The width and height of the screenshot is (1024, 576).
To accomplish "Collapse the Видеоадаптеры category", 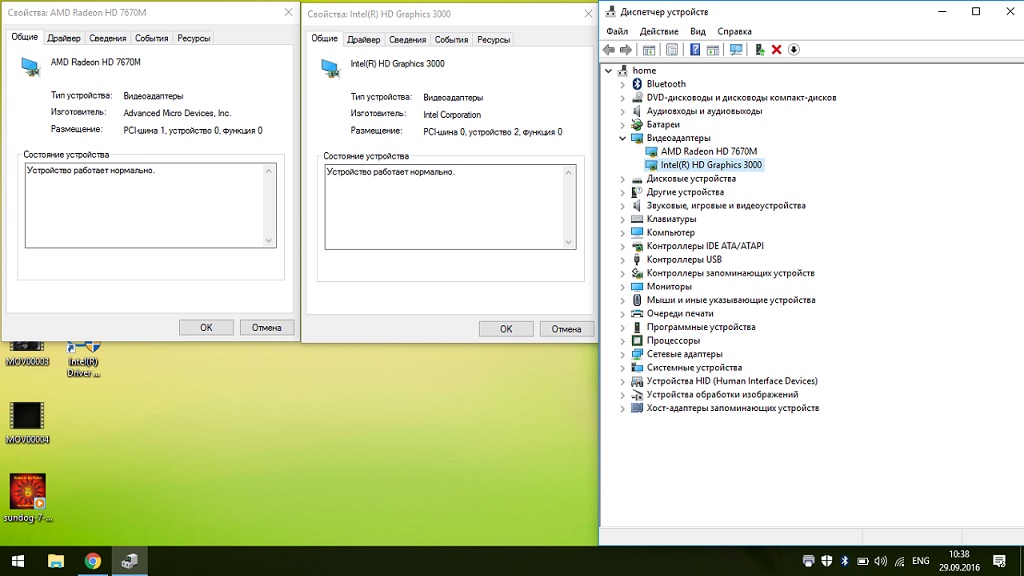I will pyautogui.click(x=622, y=138).
